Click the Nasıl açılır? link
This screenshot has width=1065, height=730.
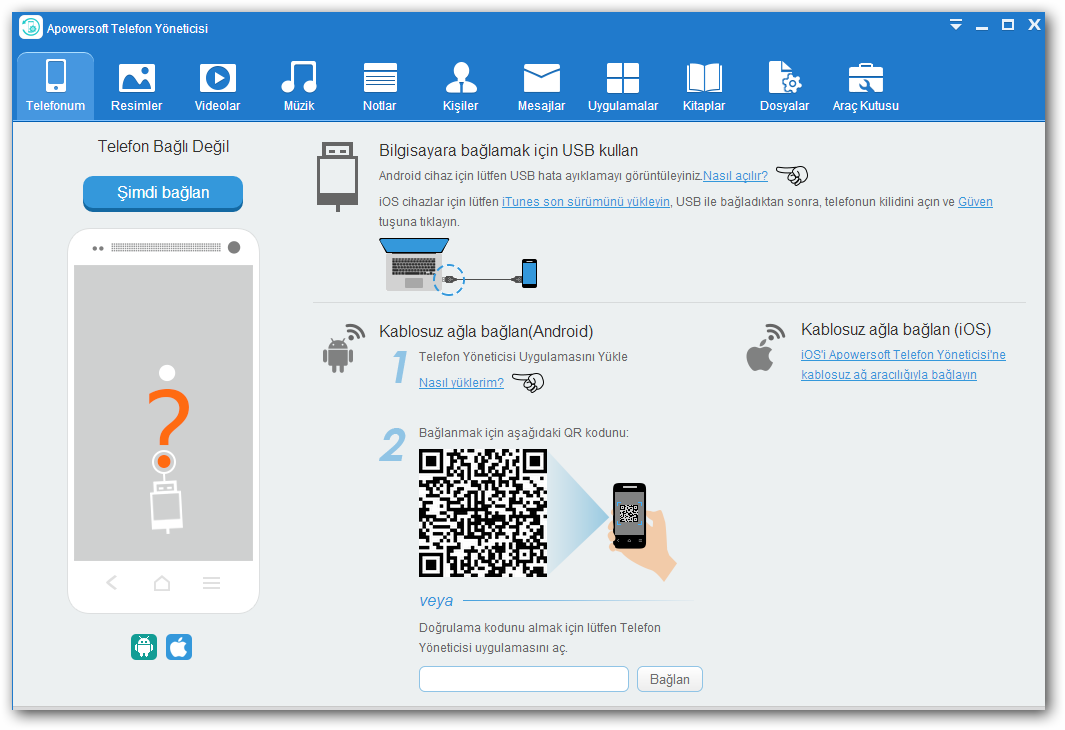tap(735, 176)
